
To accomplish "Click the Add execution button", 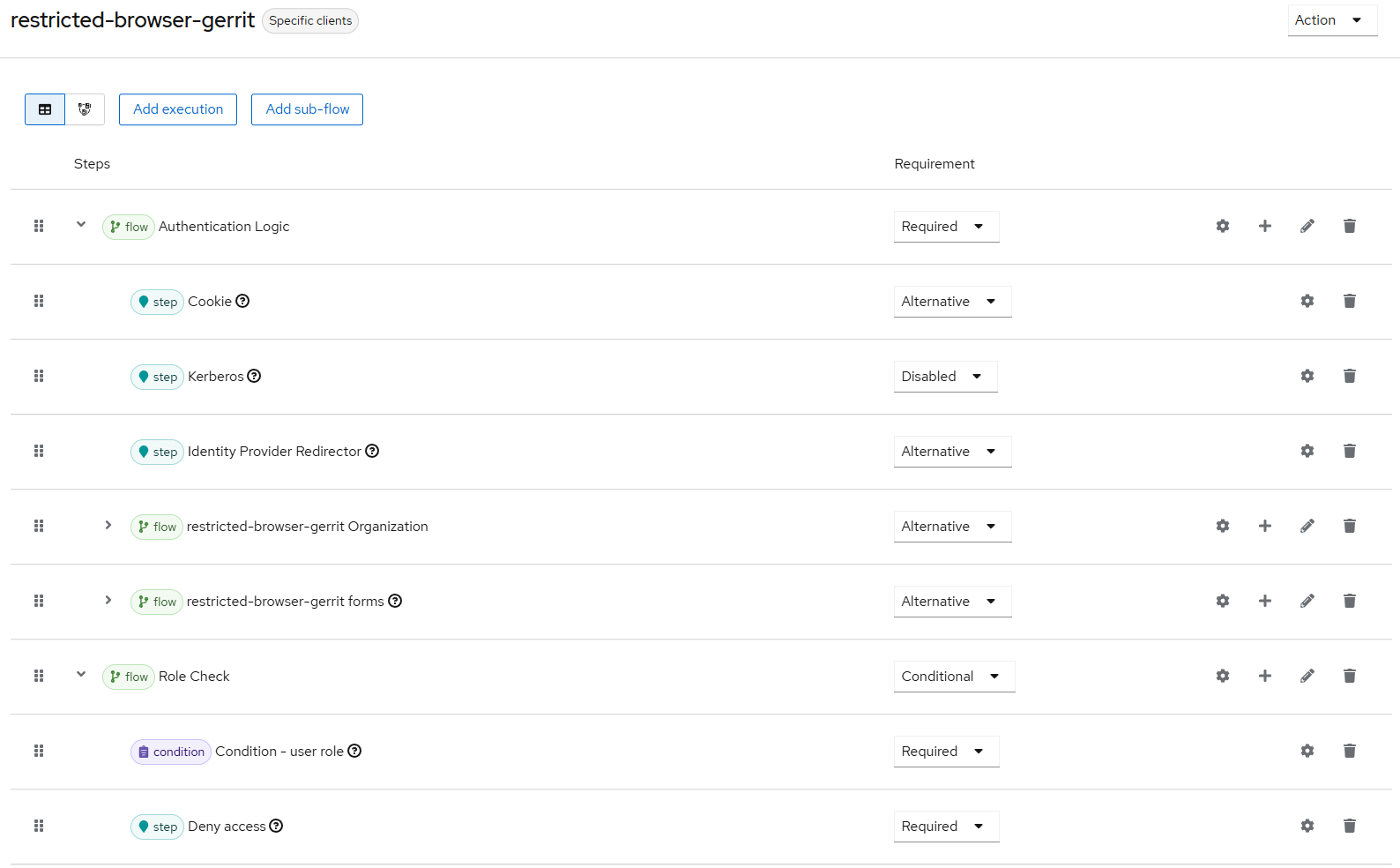I will click(178, 109).
